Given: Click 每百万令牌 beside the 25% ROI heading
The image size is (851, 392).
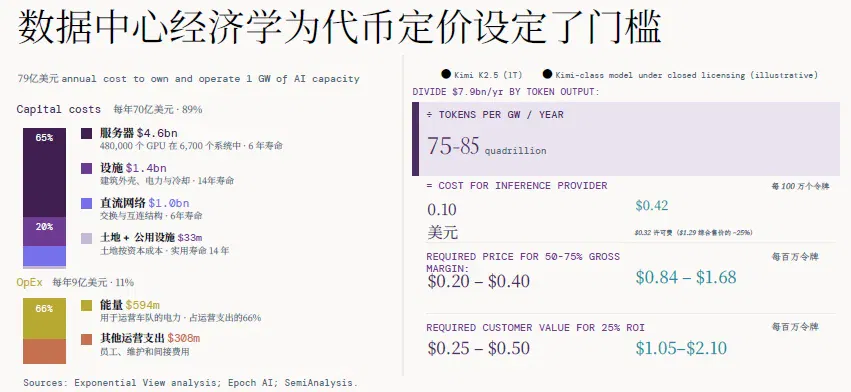Looking at the screenshot, I should click(x=795, y=327).
